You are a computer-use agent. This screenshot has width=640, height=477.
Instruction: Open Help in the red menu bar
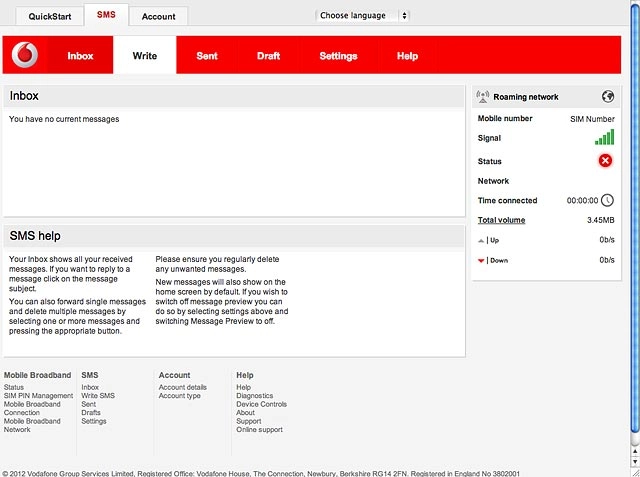(407, 55)
